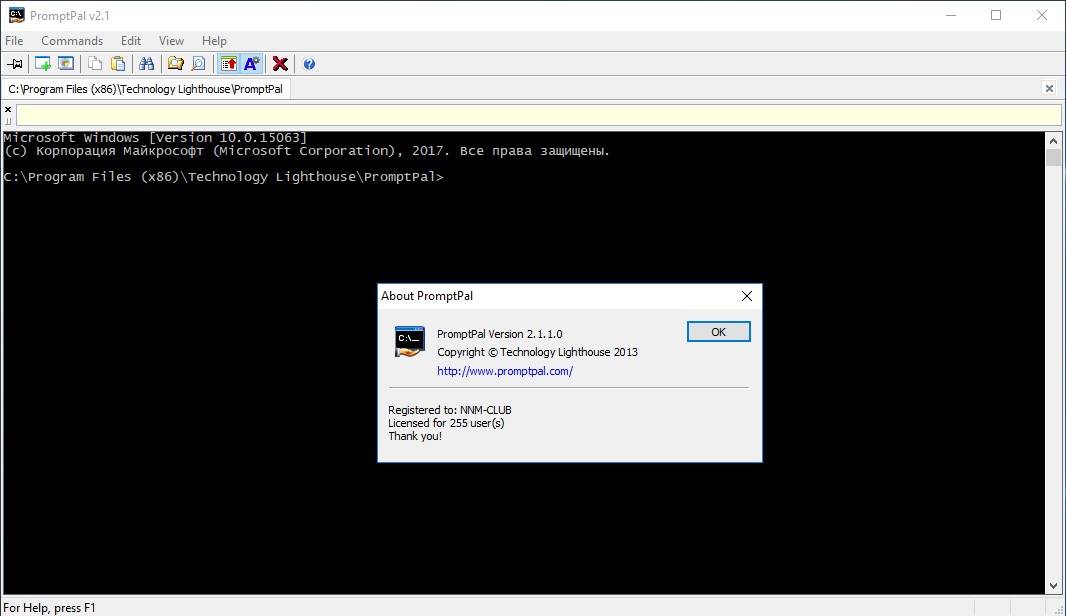The height and width of the screenshot is (616, 1066).
Task: Open the Edit menu
Action: 131,41
